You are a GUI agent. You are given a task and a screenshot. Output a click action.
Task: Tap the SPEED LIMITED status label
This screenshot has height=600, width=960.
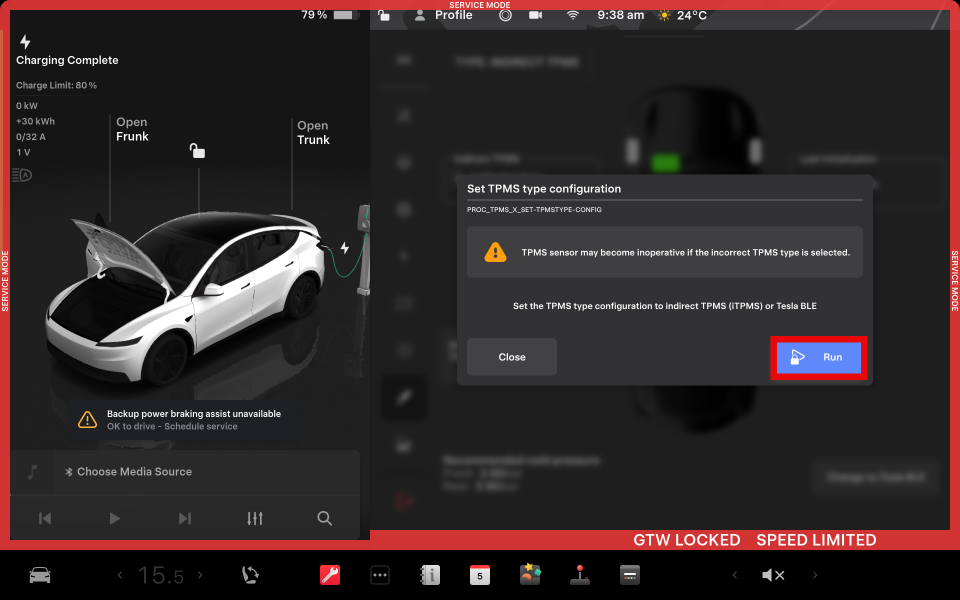(x=816, y=540)
